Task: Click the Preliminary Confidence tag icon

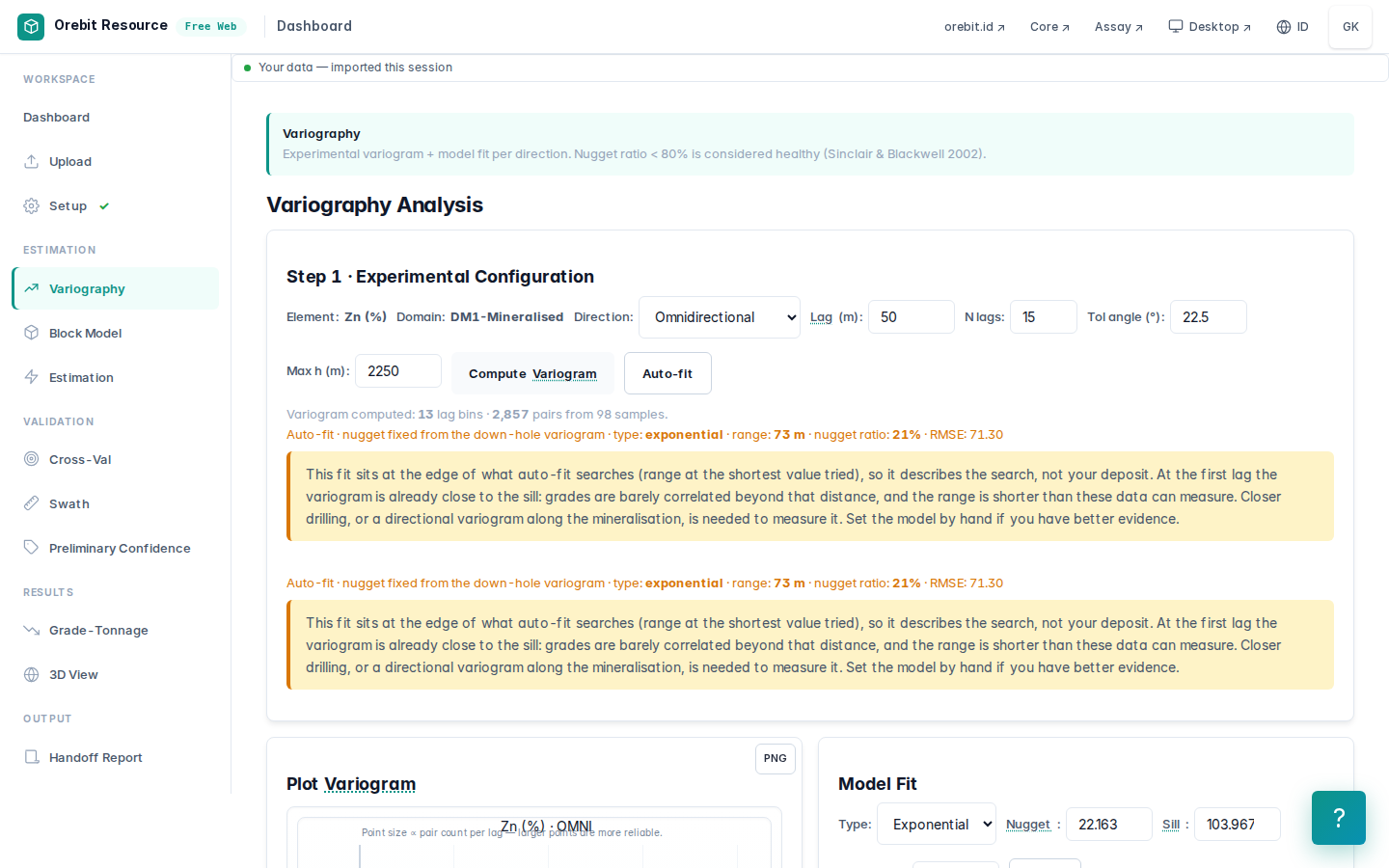Action: tap(32, 548)
